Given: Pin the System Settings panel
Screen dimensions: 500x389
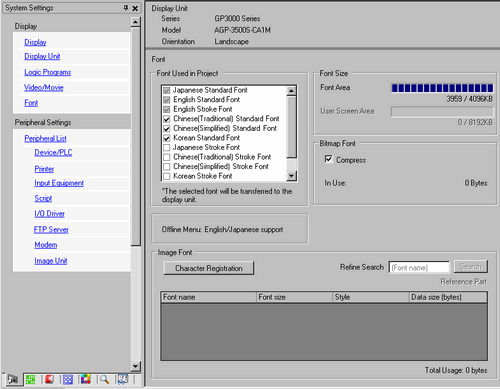Looking at the screenshot, I should click(x=126, y=8).
